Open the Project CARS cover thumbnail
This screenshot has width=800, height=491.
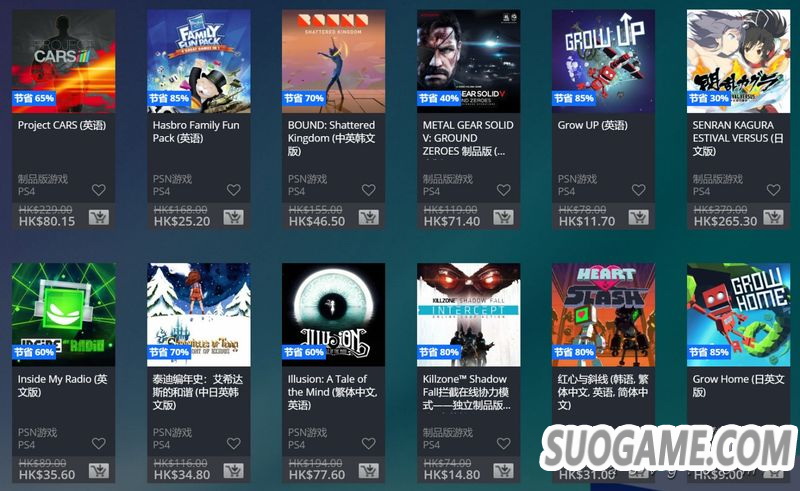[x=64, y=61]
